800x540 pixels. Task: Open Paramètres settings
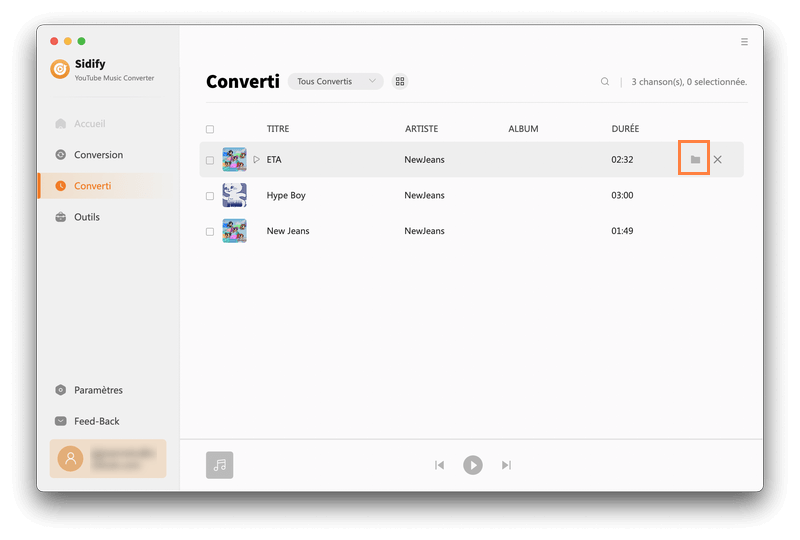98,390
